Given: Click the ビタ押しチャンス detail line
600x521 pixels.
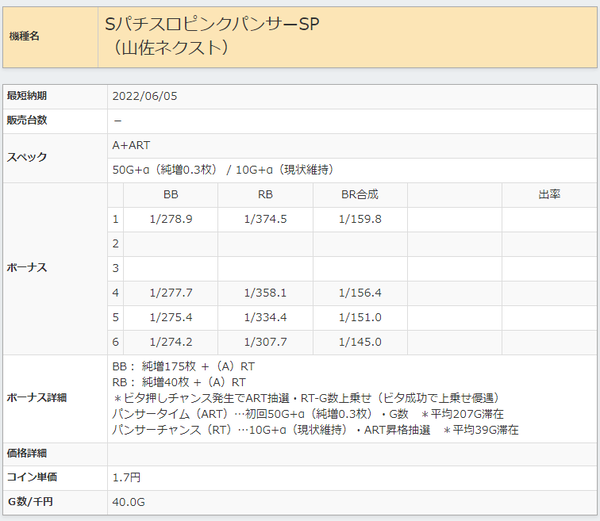Looking at the screenshot, I should coord(307,398).
